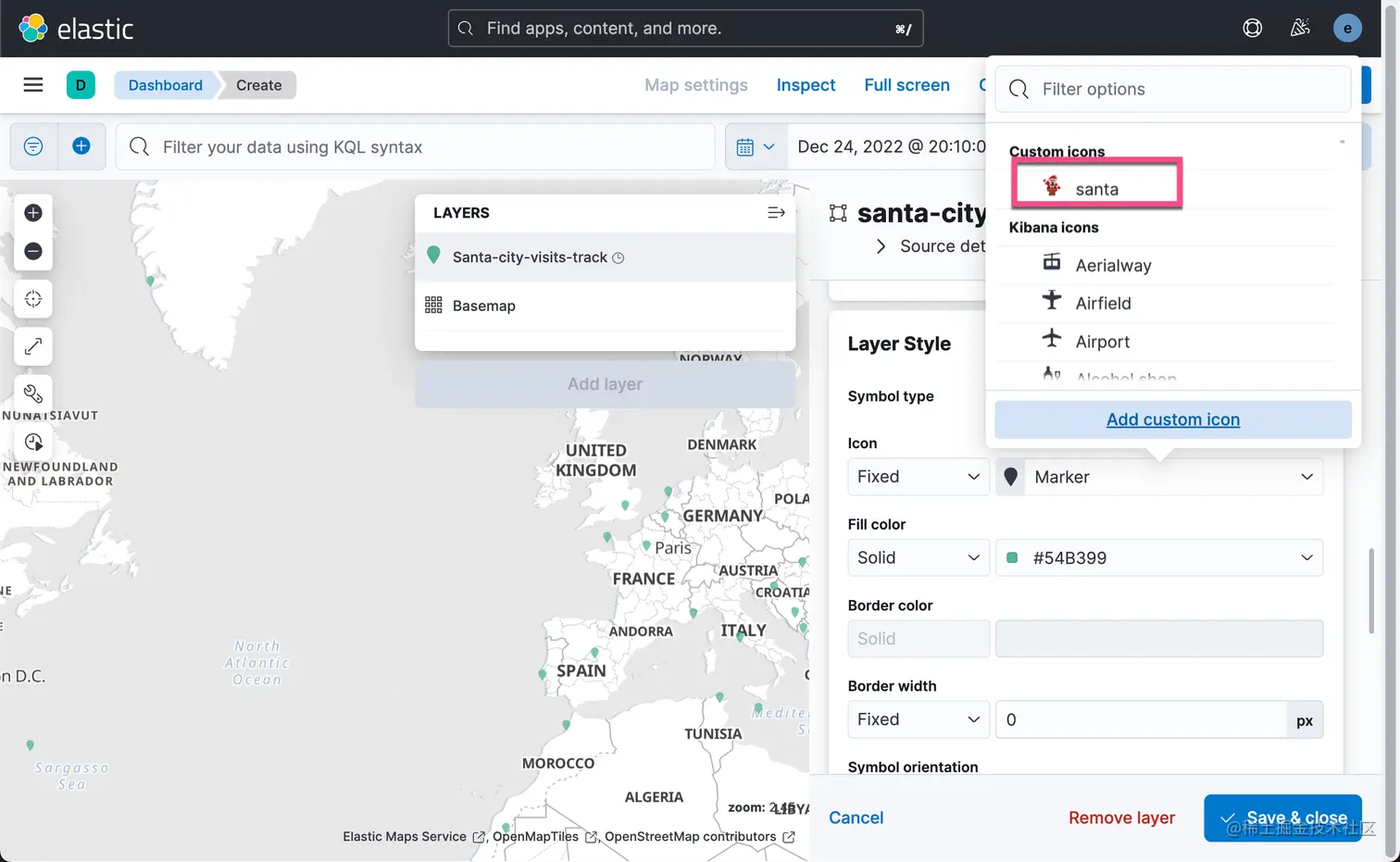Image resolution: width=1400 pixels, height=862 pixels.
Task: Click the fit to data bounds icon
Action: pyautogui.click(x=33, y=299)
